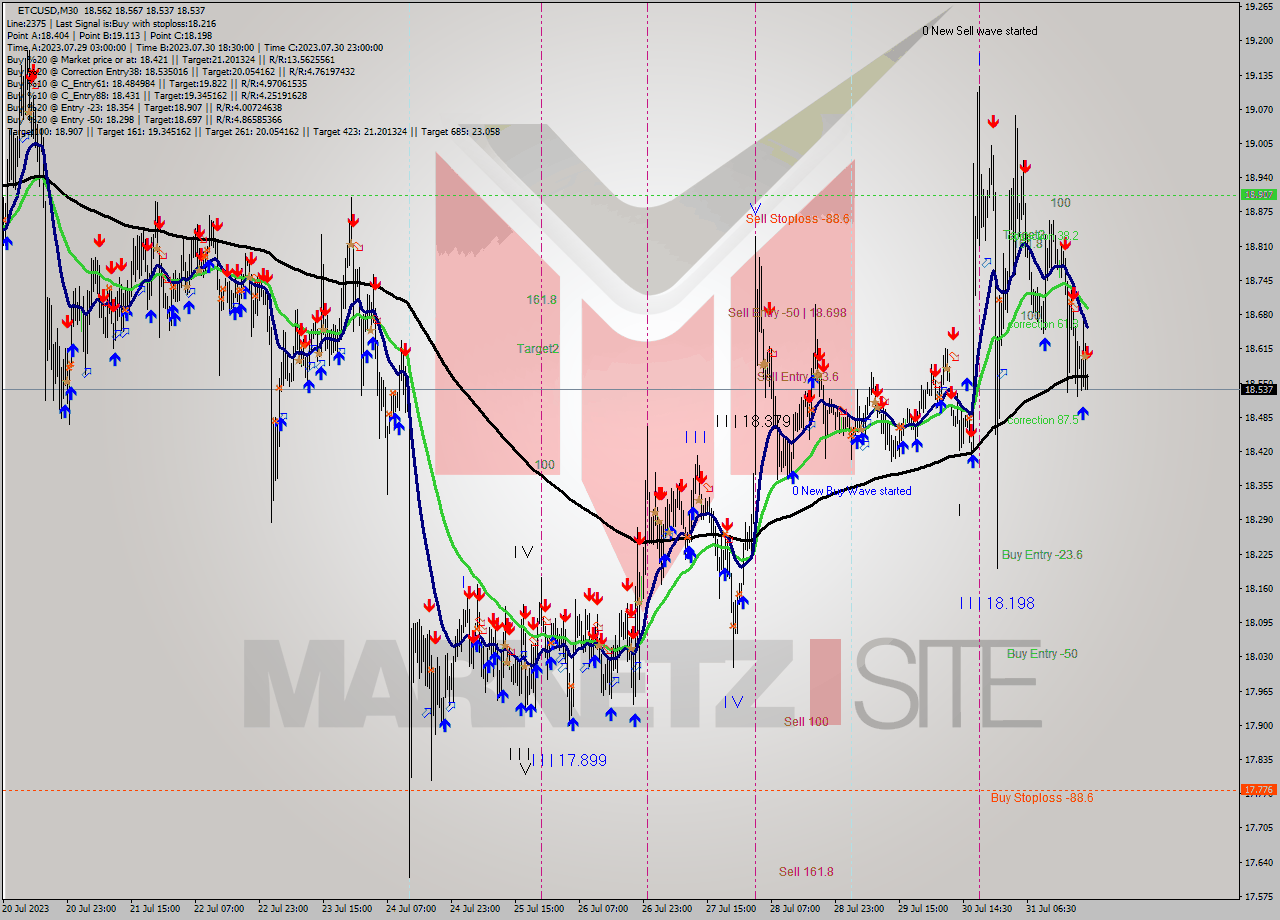Click the '31 Jul 06:30' time label
This screenshot has width=1280, height=920.
tap(1053, 909)
